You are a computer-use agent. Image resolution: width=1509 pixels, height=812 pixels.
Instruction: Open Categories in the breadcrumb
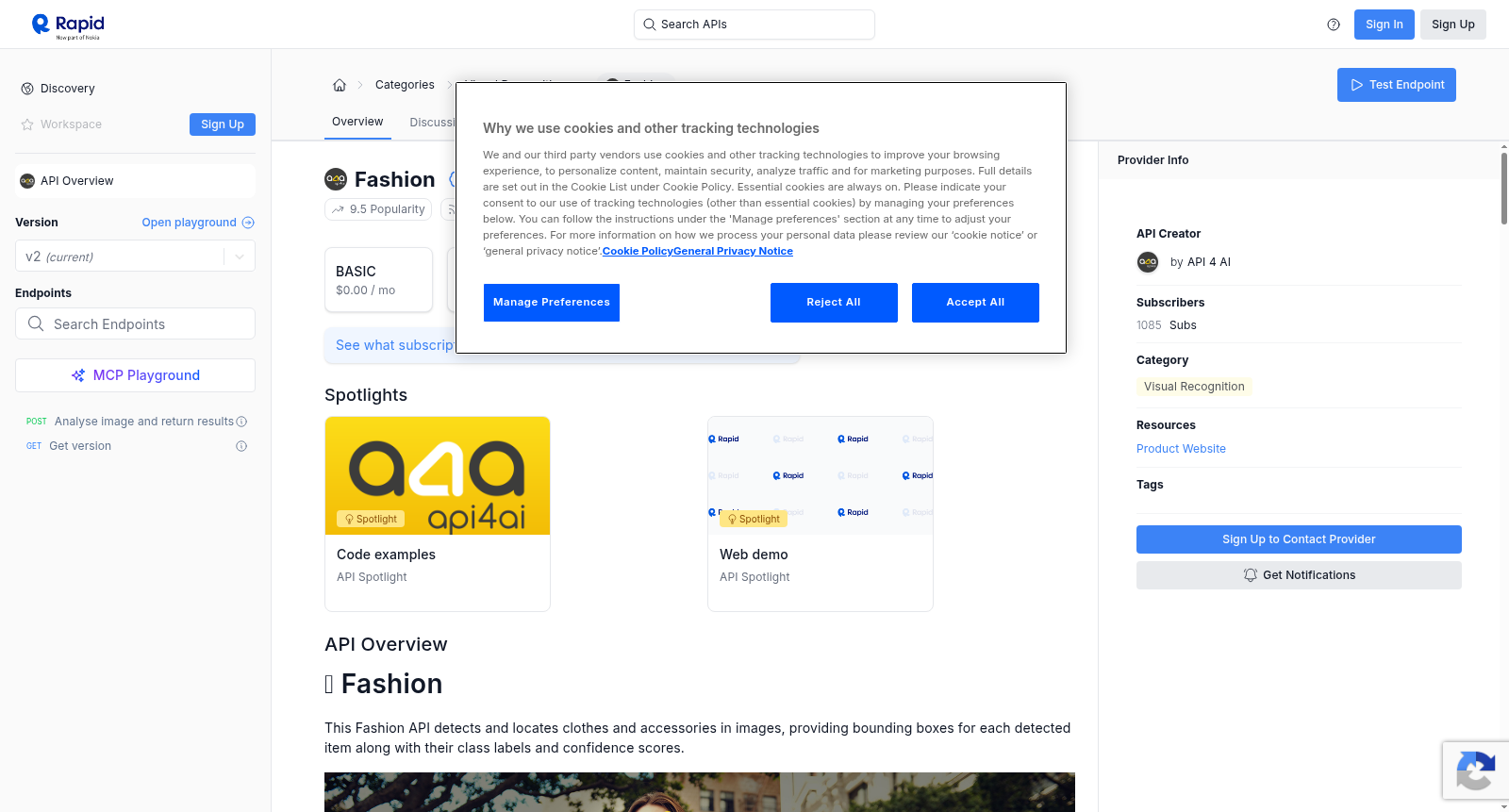pyautogui.click(x=405, y=85)
